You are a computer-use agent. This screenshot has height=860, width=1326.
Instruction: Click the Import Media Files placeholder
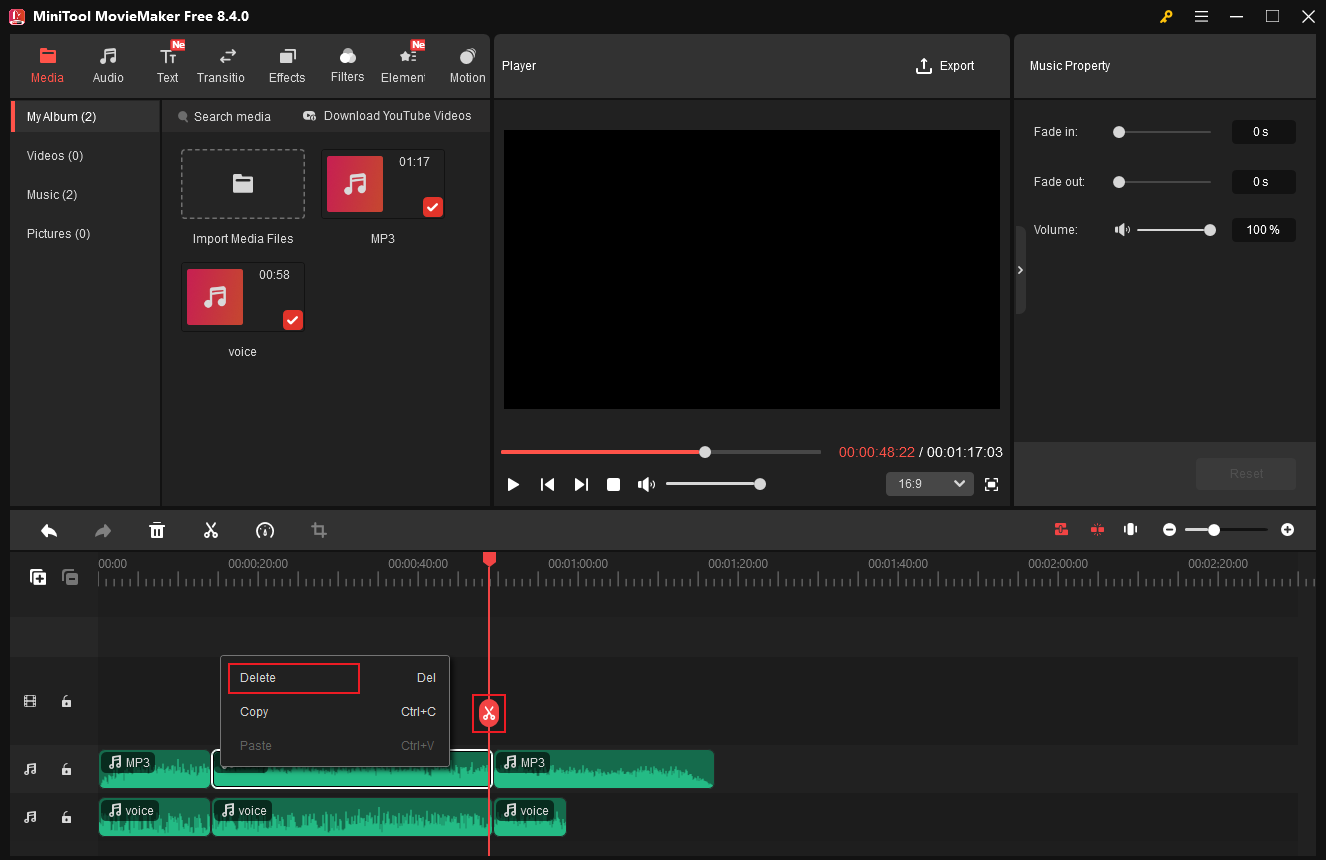point(242,183)
